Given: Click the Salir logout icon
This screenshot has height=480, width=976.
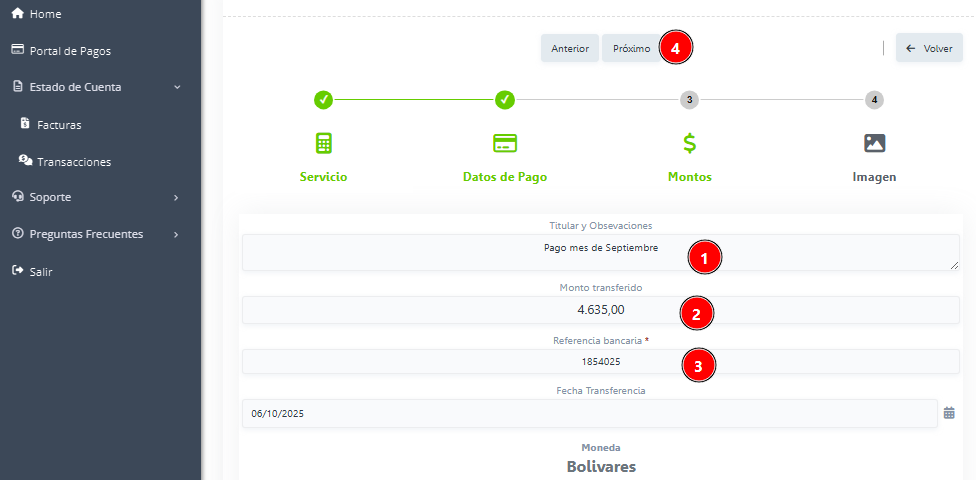Looking at the screenshot, I should 17,271.
